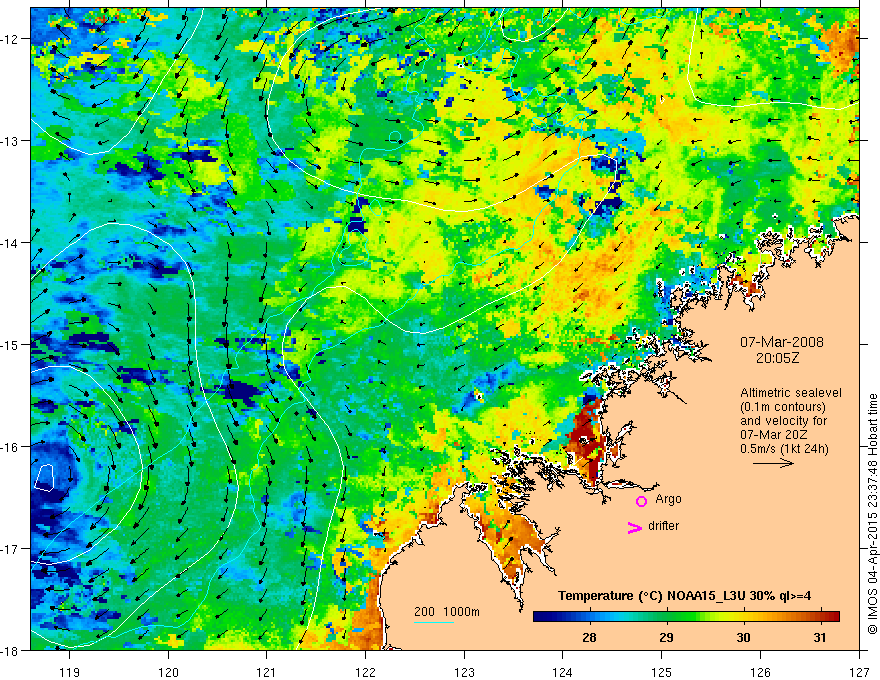
Task: Click longitude axis label '121'
Action: click(267, 672)
